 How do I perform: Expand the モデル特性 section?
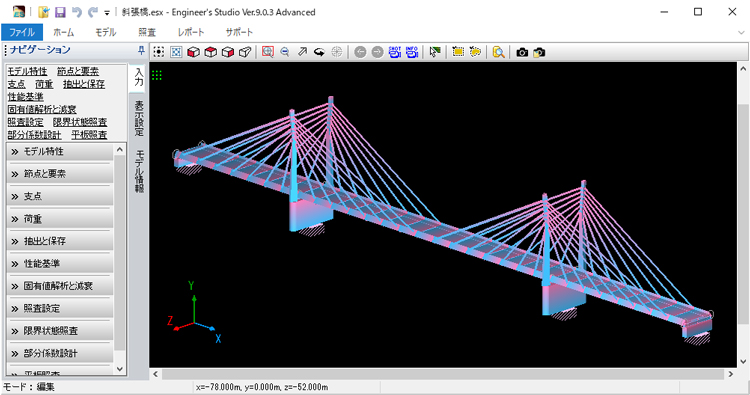pyautogui.click(x=60, y=152)
